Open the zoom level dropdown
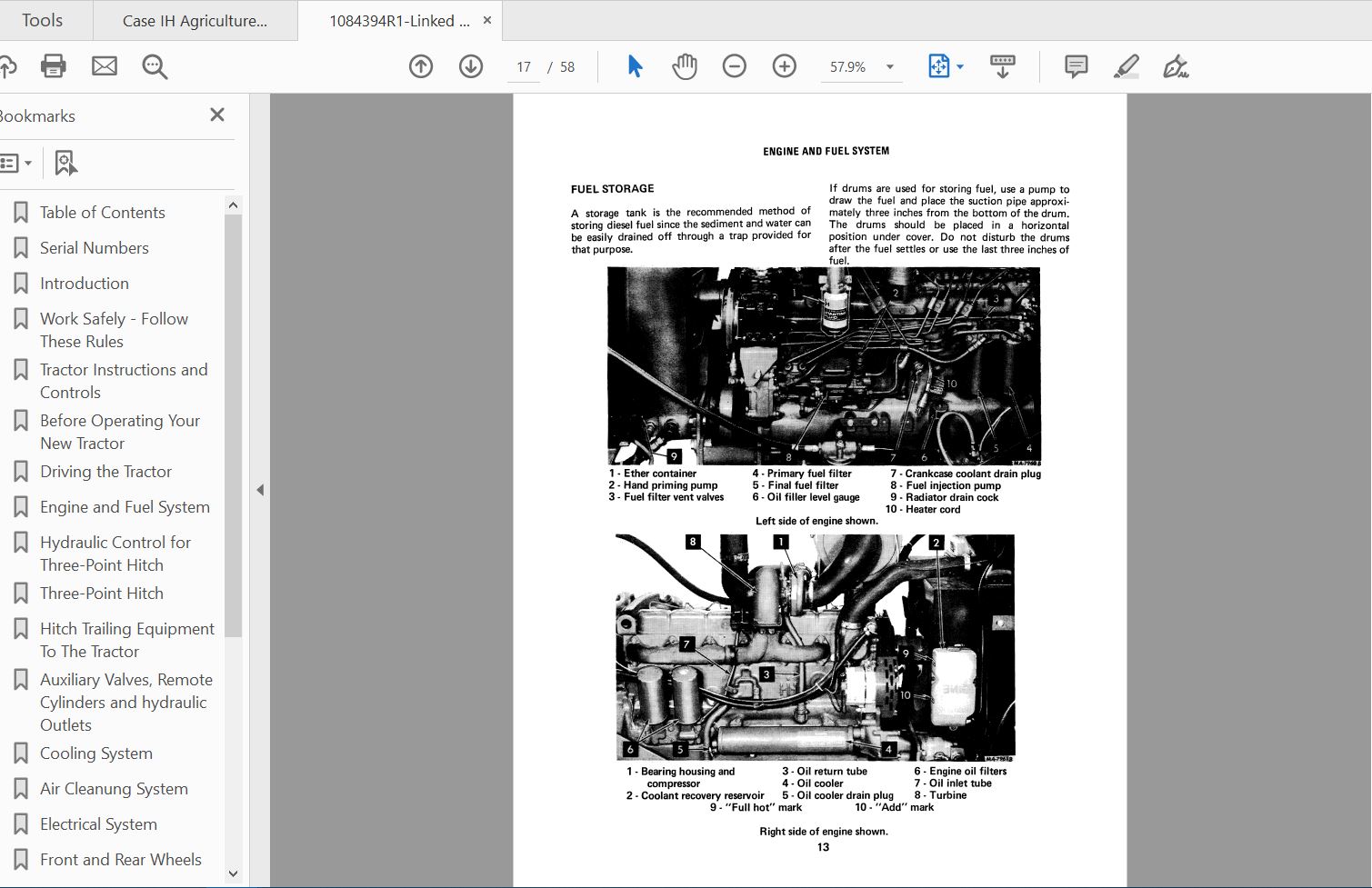Screen dimensions: 1372x888 [x=890, y=67]
